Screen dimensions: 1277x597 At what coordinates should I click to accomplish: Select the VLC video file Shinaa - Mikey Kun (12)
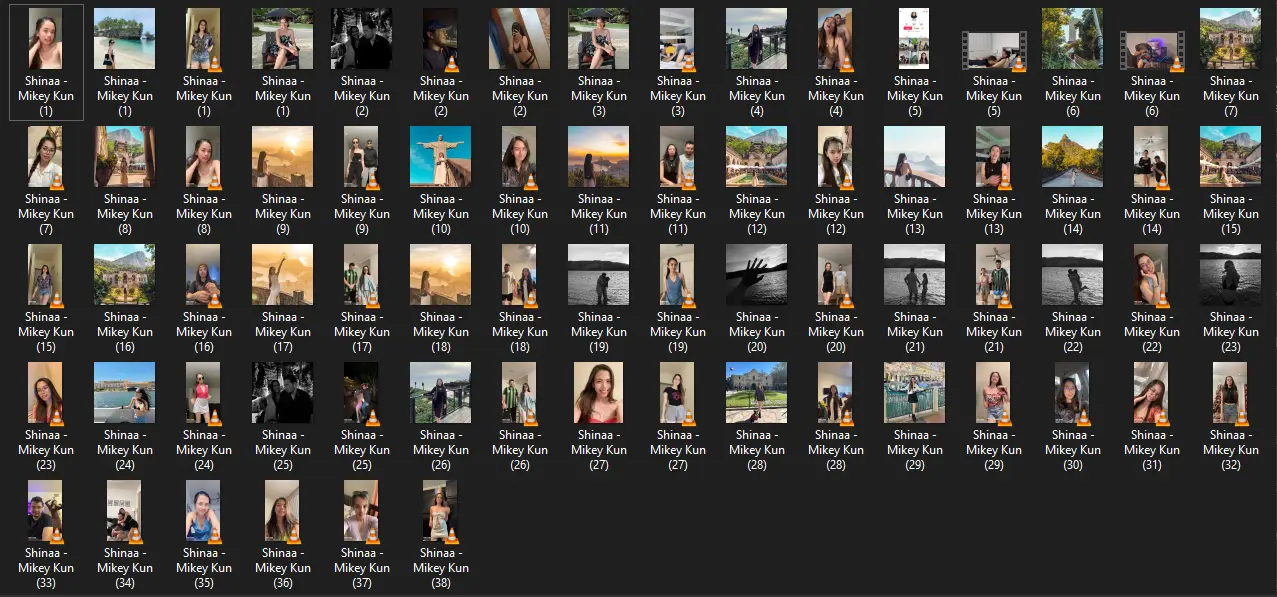tap(836, 157)
